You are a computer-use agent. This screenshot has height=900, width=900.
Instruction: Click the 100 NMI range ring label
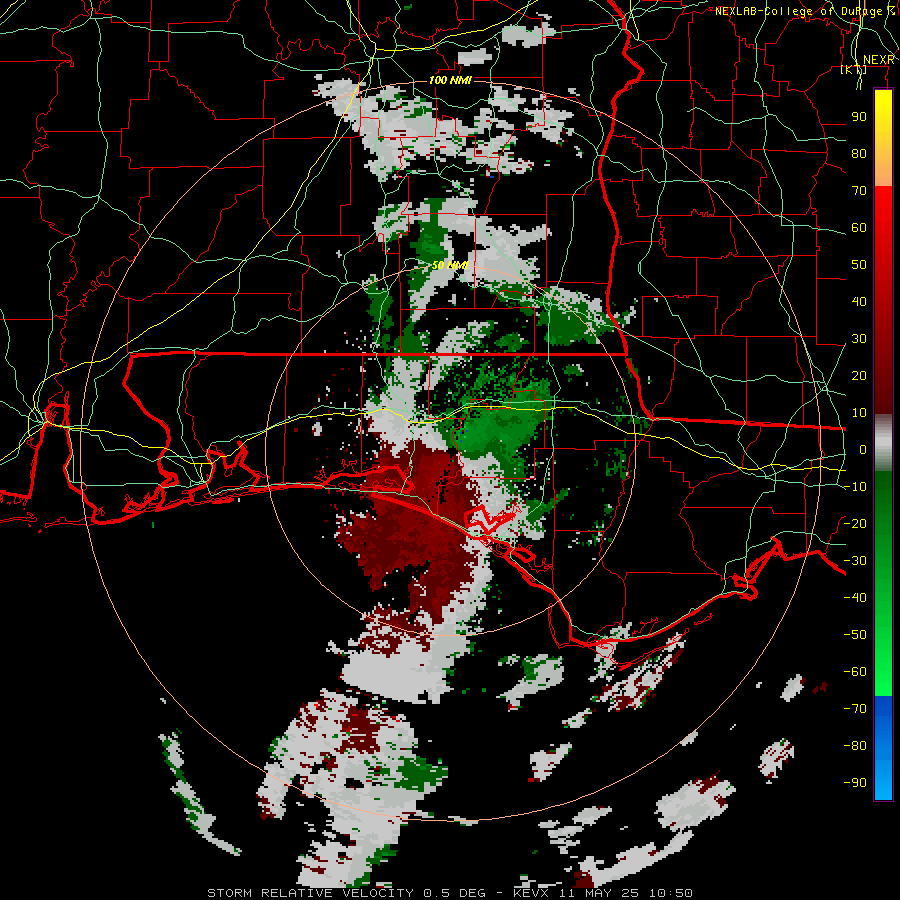(x=449, y=80)
